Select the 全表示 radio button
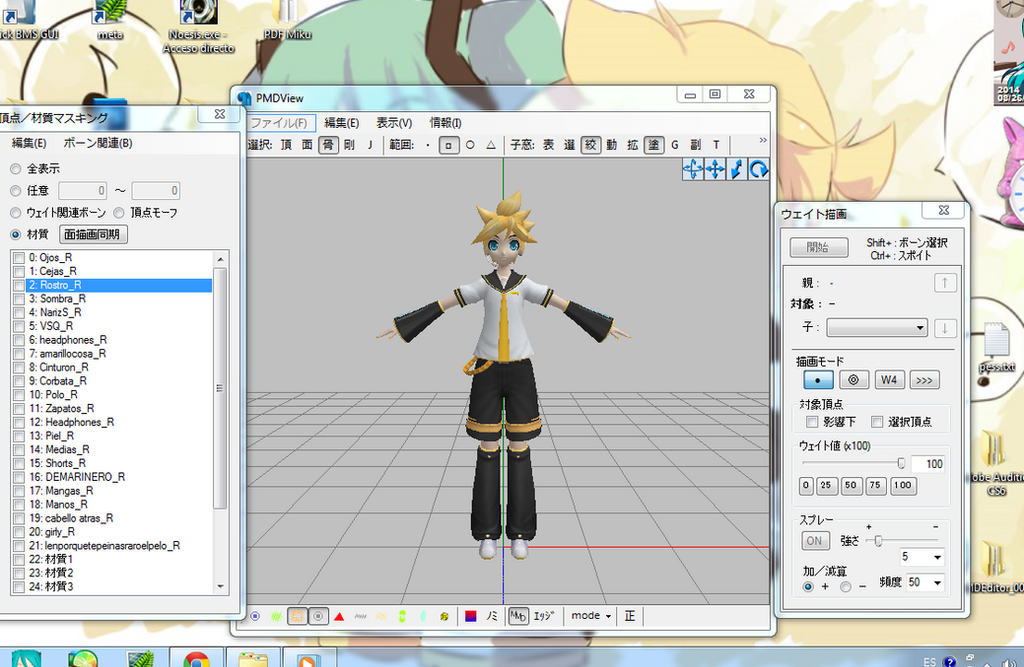1024x667 pixels. tap(16, 169)
